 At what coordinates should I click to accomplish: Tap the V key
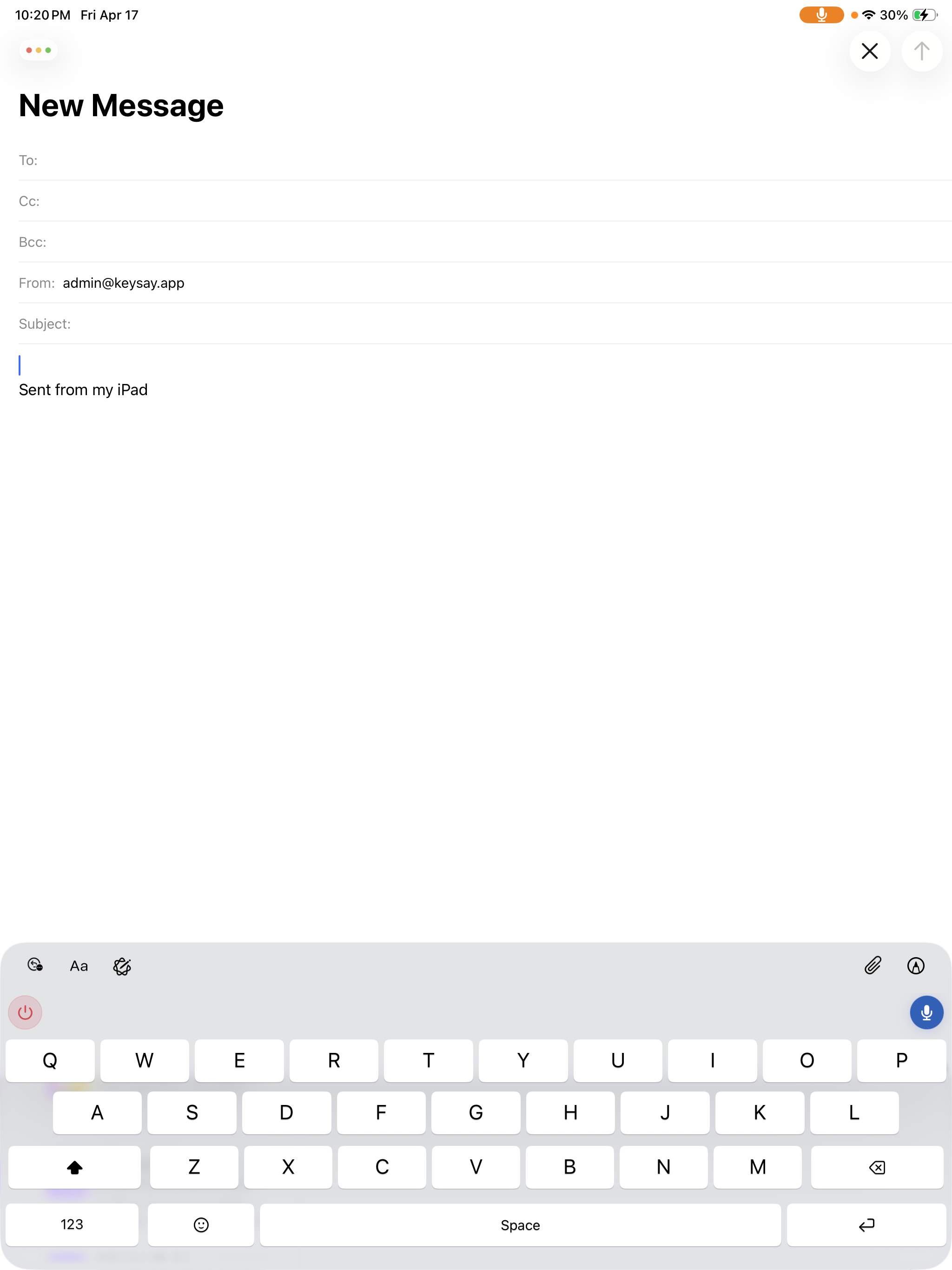[x=476, y=1167]
